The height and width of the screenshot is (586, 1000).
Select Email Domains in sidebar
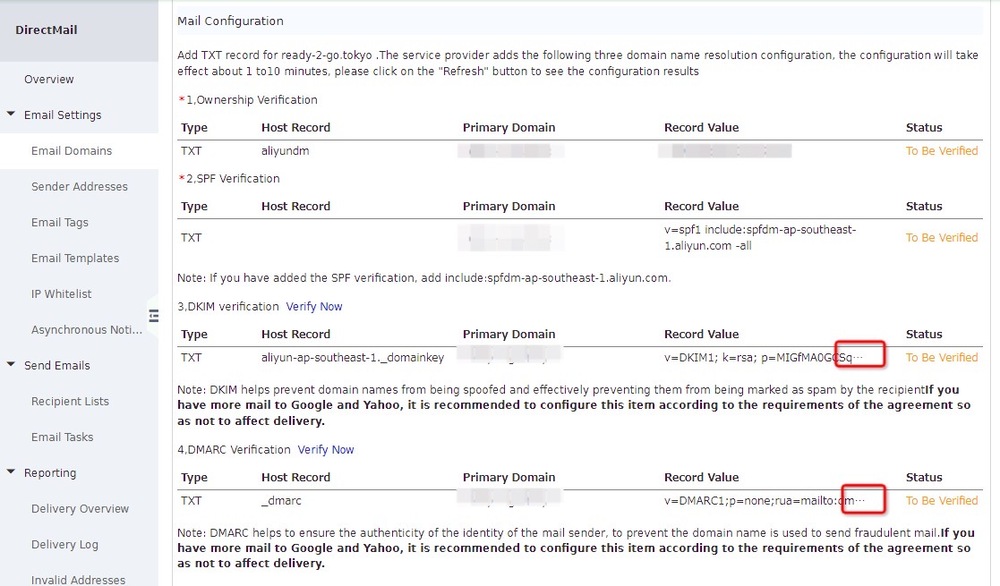pos(71,151)
